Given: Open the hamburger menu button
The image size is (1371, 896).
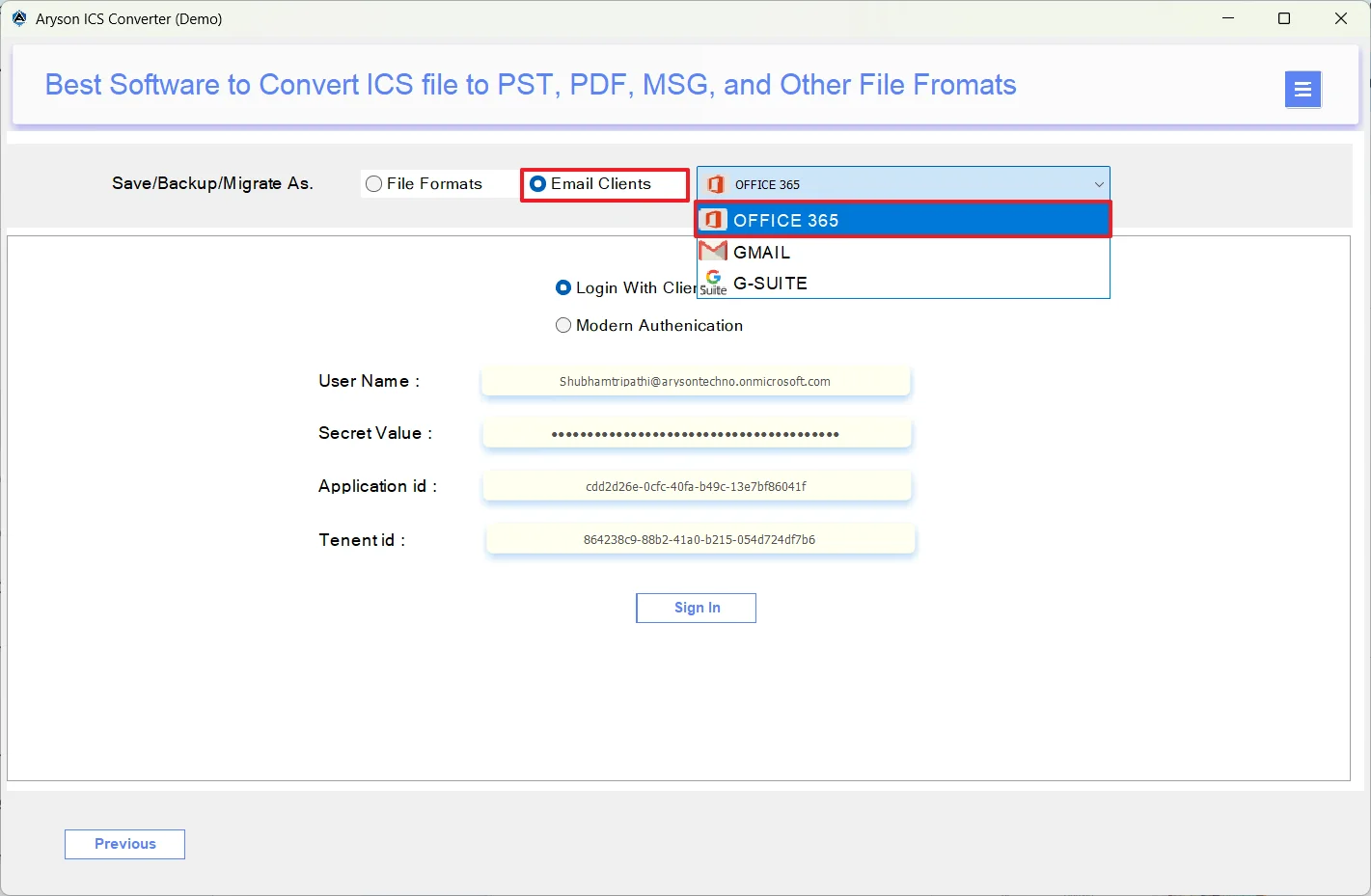Looking at the screenshot, I should pos(1302,90).
